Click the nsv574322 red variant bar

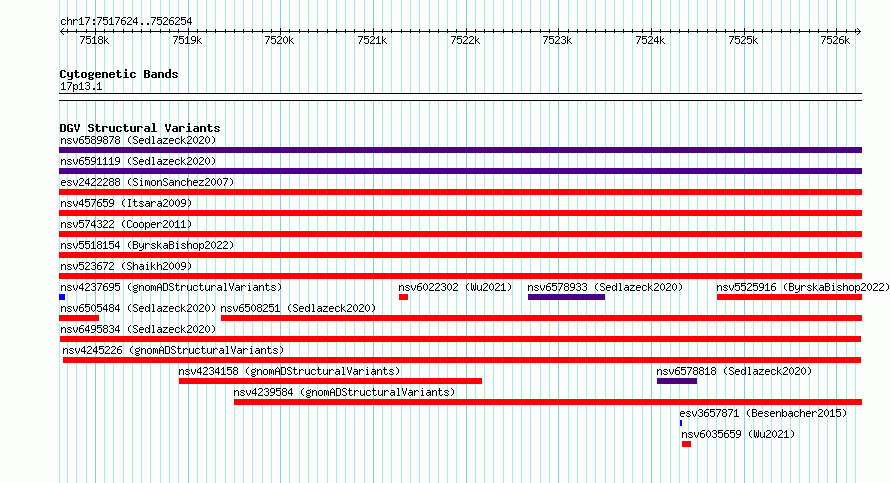(x=460, y=234)
